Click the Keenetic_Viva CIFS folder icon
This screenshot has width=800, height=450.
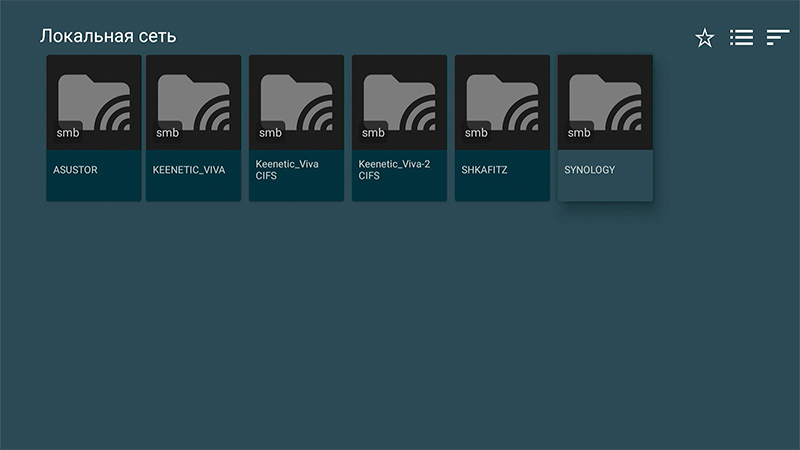tap(296, 102)
